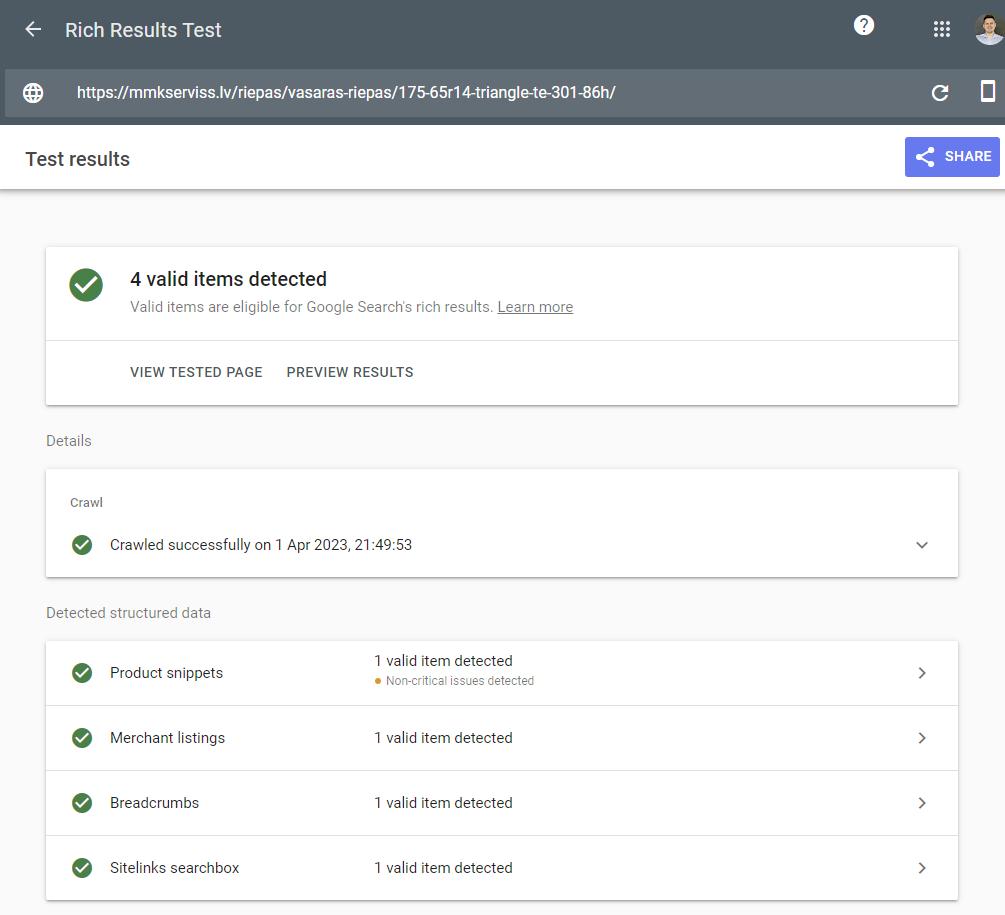
Task: Select VIEW TESTED PAGE
Action: [196, 372]
